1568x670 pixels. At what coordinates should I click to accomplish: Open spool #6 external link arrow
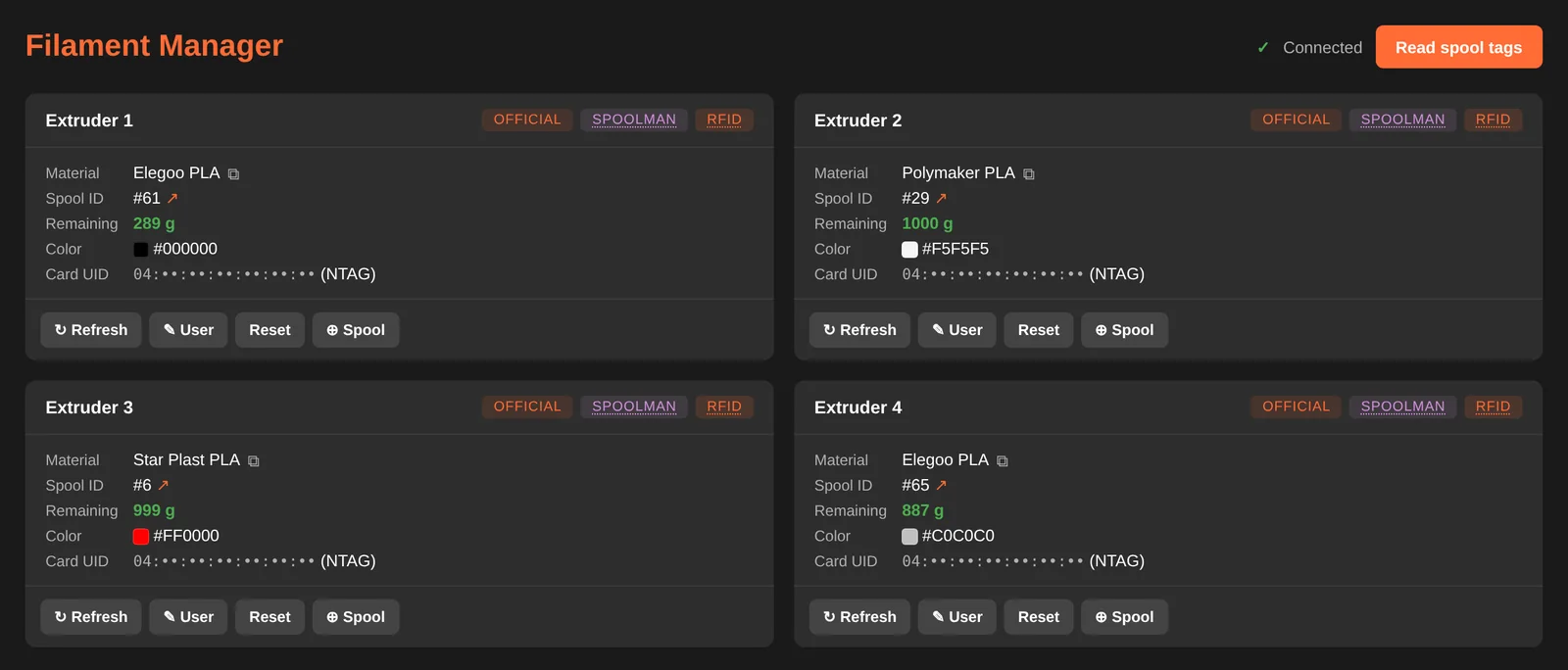click(164, 485)
